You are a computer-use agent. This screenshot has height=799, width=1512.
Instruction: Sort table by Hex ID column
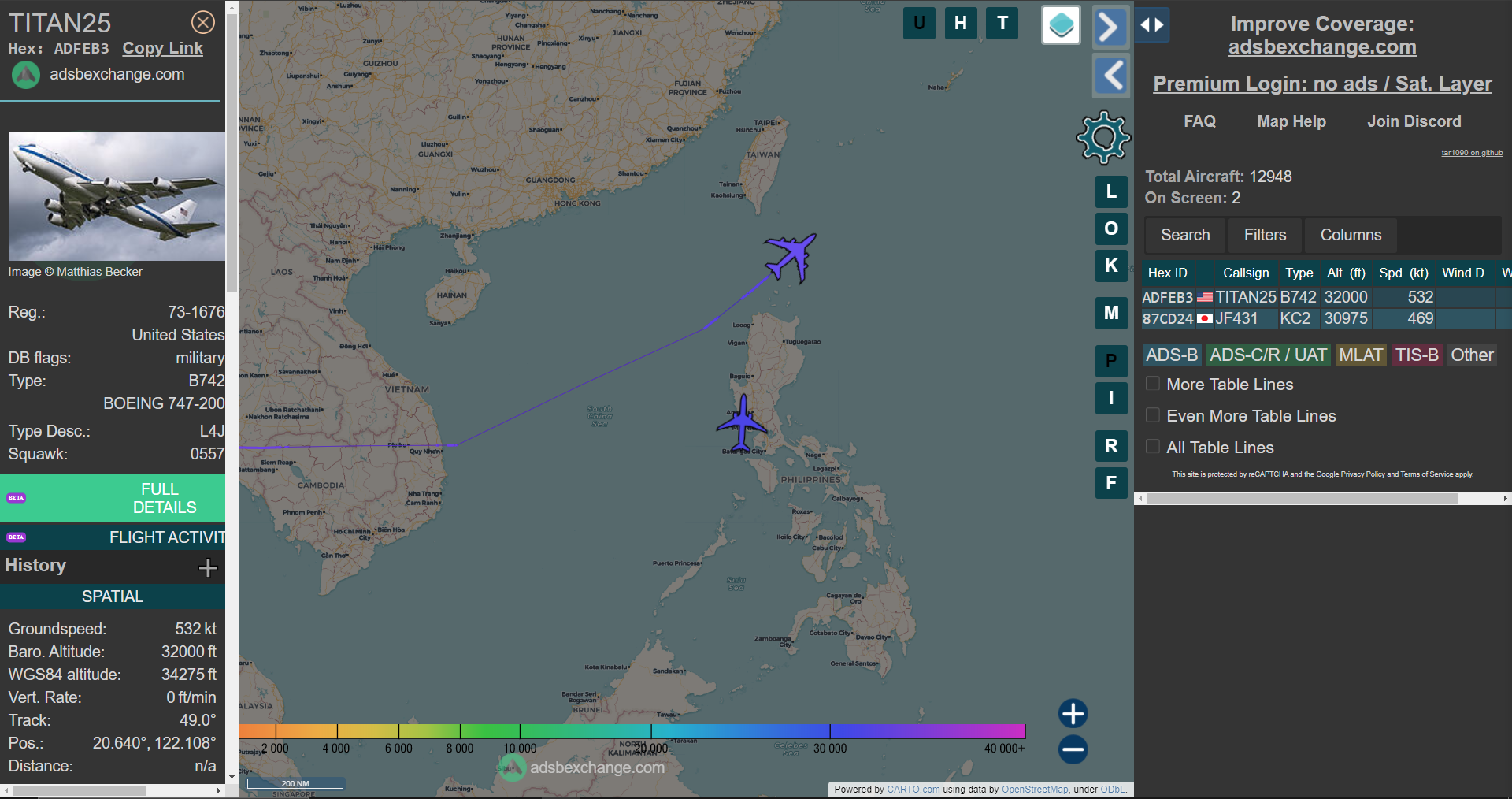coord(1167,273)
